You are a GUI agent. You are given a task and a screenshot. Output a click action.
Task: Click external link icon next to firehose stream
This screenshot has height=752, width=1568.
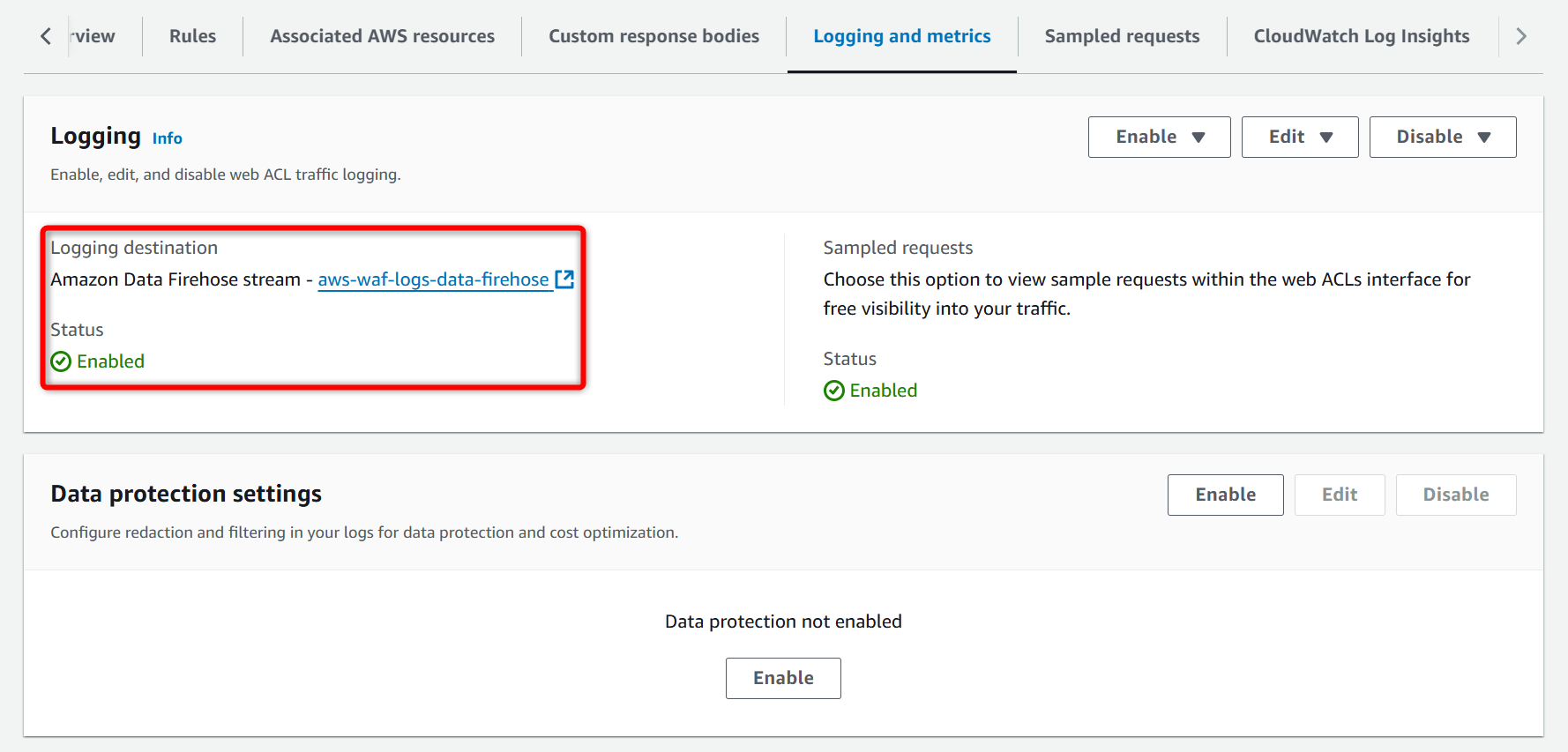click(564, 279)
